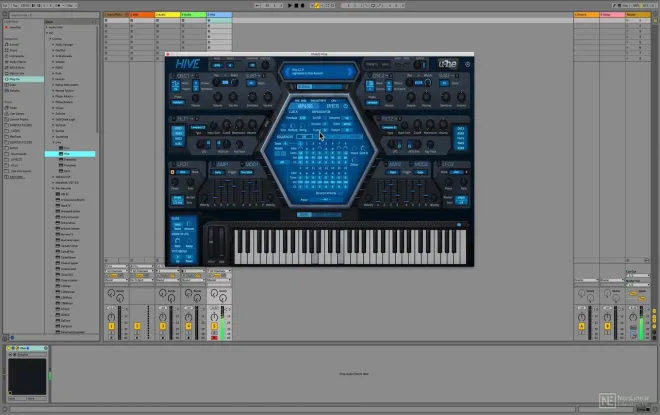Click the u-he logo in Hive
This screenshot has height=415, width=660.
coord(449,65)
